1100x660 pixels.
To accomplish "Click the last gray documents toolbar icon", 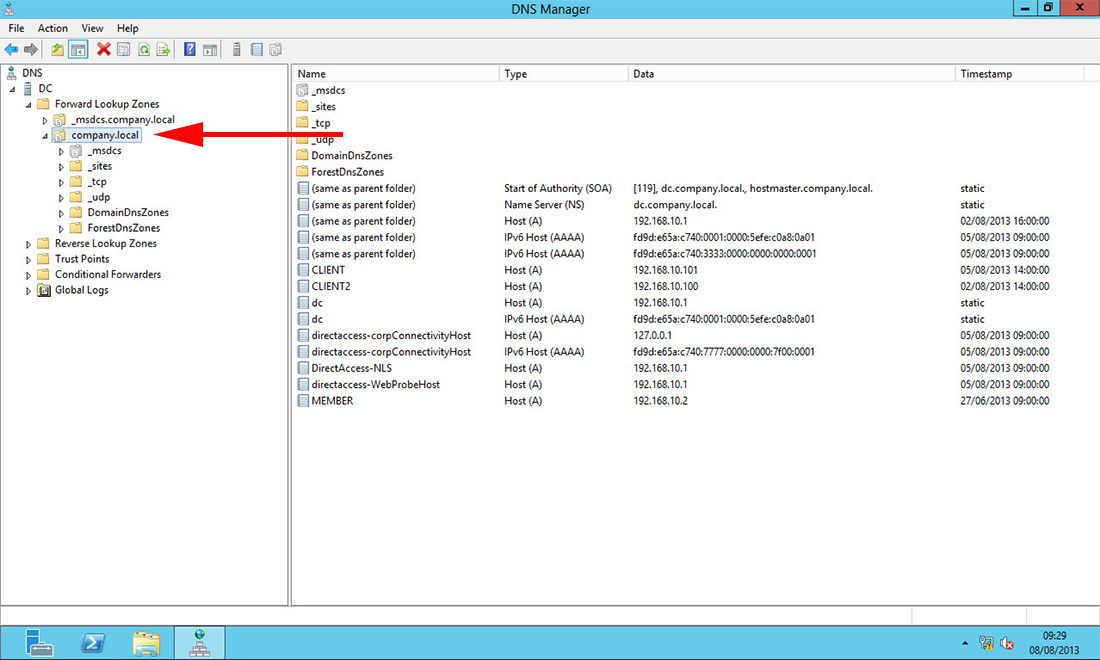I will click(x=276, y=50).
